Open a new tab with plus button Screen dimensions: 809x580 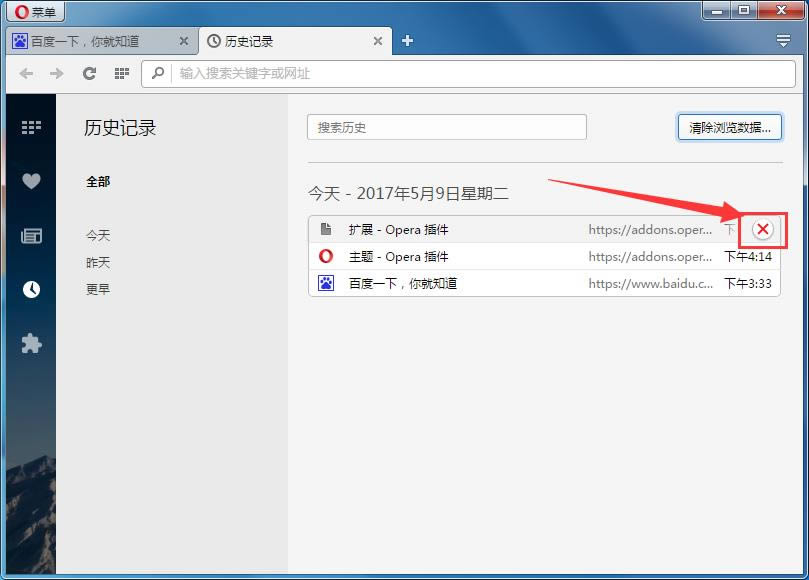click(x=407, y=41)
